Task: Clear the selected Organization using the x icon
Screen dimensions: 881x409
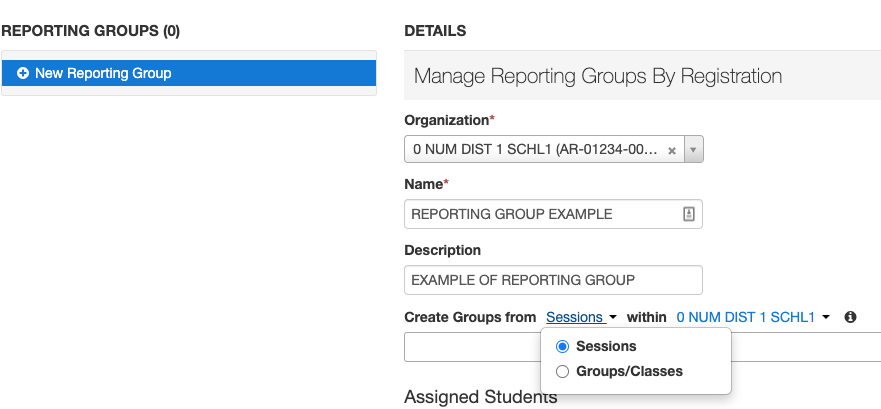Action: pos(673,150)
